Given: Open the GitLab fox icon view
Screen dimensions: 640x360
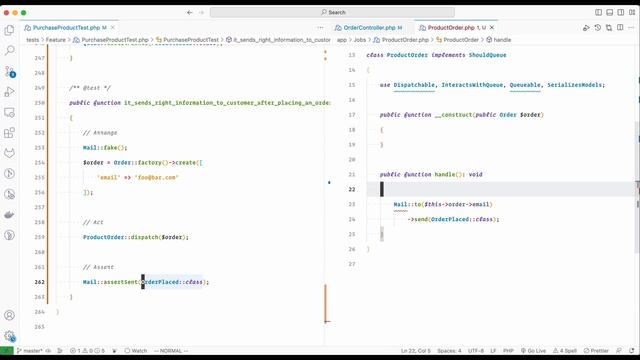Looking at the screenshot, I should pyautogui.click(x=9, y=153).
